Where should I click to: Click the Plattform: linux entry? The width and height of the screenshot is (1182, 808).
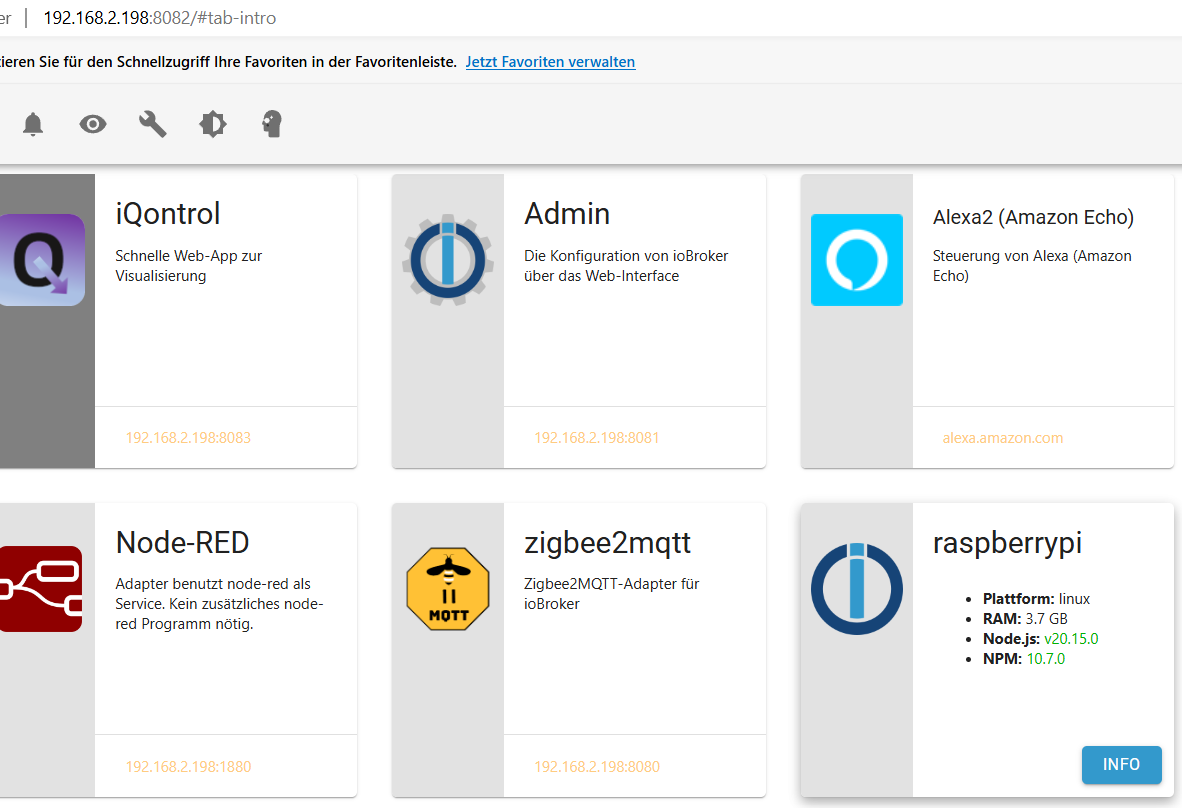(x=1037, y=598)
